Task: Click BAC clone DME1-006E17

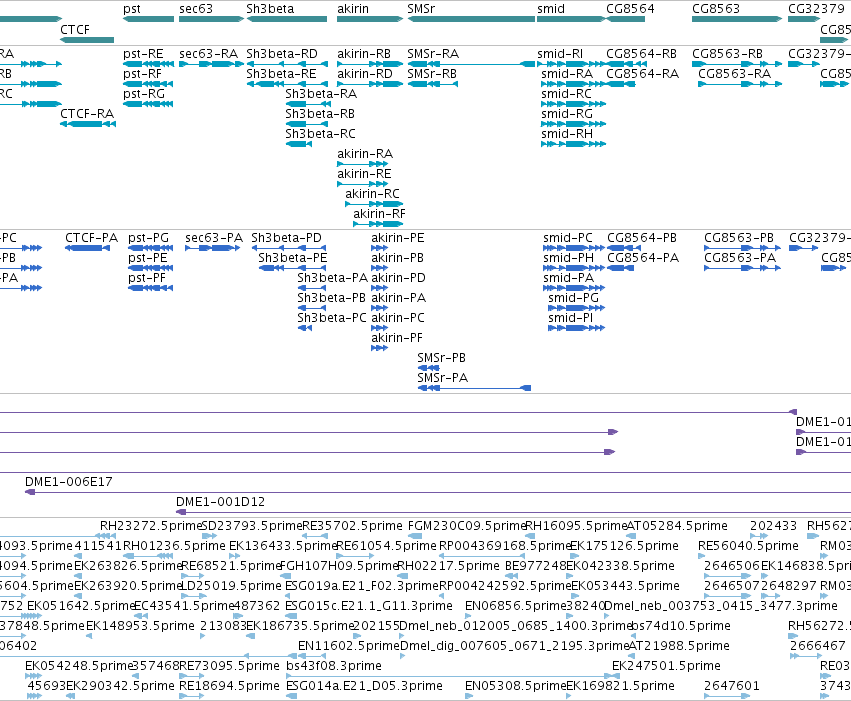Action: [69, 482]
